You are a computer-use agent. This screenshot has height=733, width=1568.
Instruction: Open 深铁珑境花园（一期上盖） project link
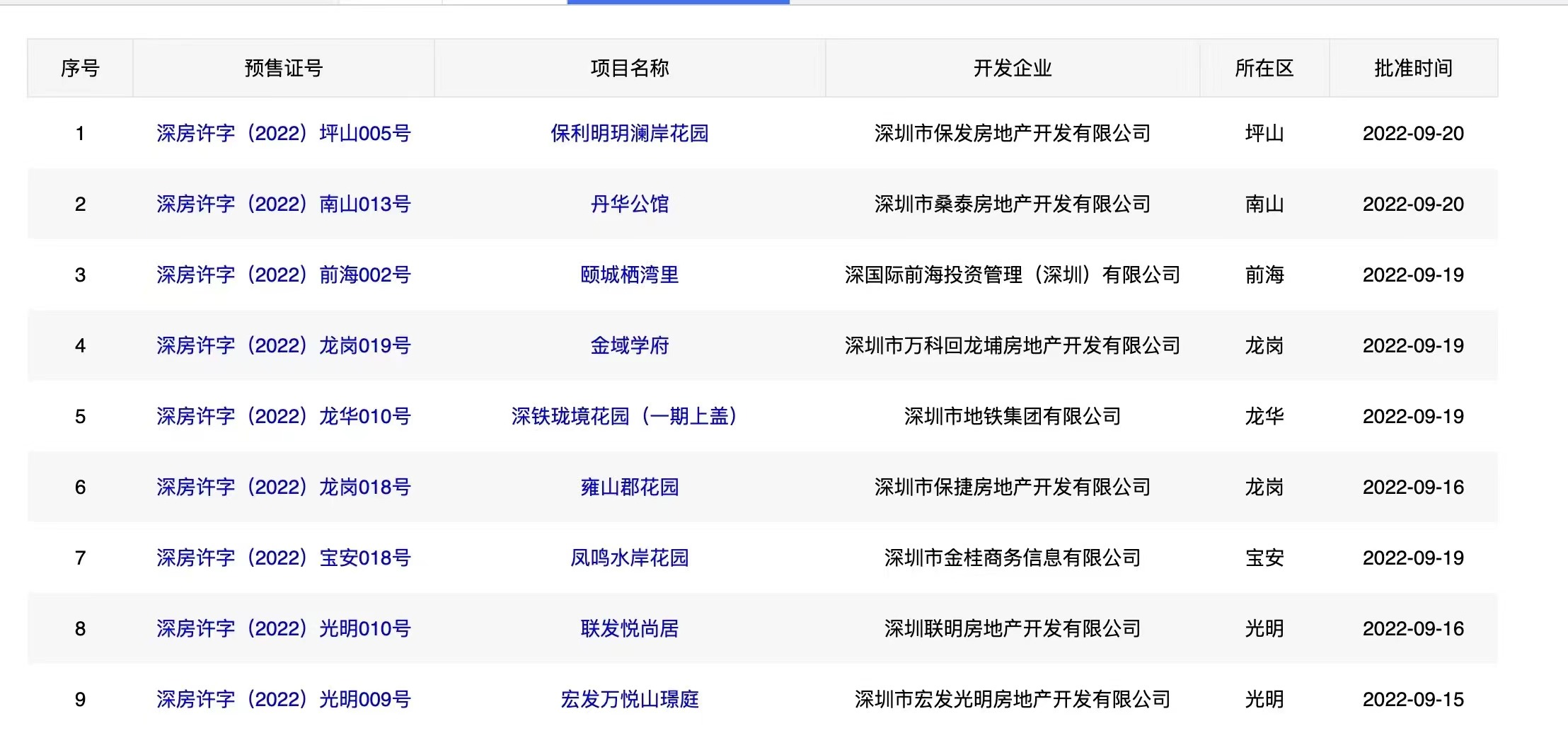click(624, 416)
